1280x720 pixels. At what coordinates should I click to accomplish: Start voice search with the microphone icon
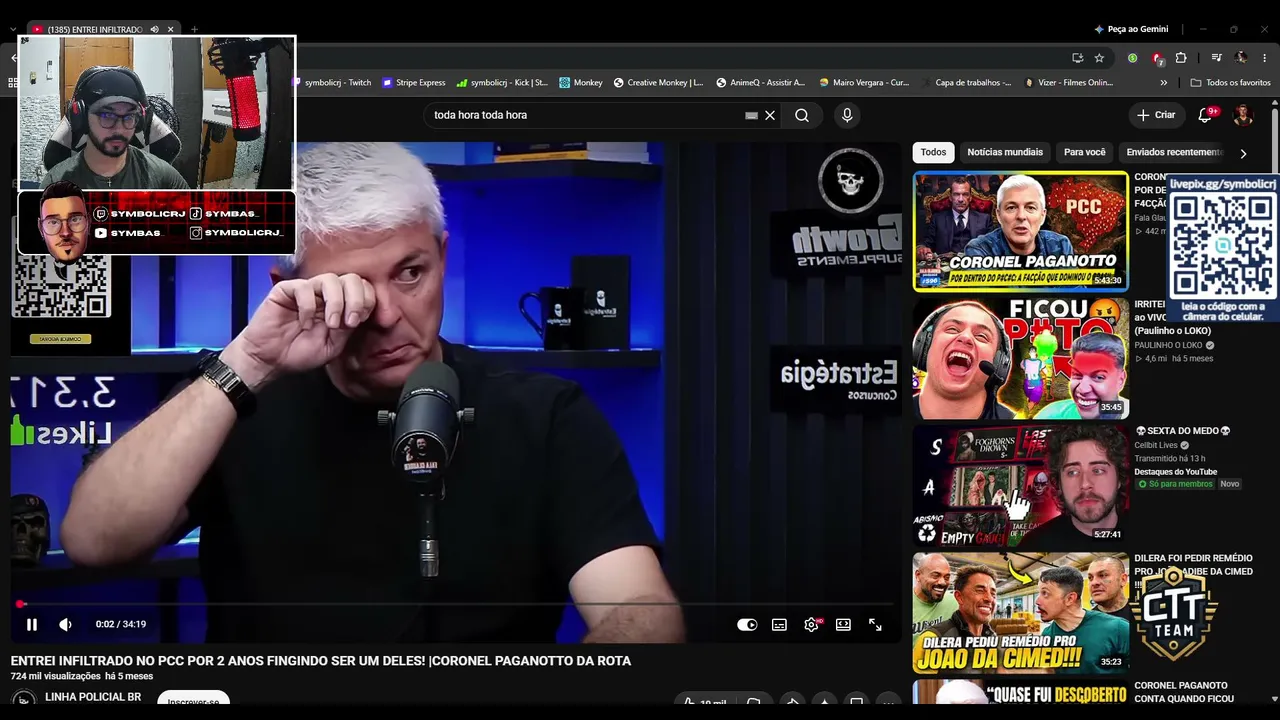(847, 115)
